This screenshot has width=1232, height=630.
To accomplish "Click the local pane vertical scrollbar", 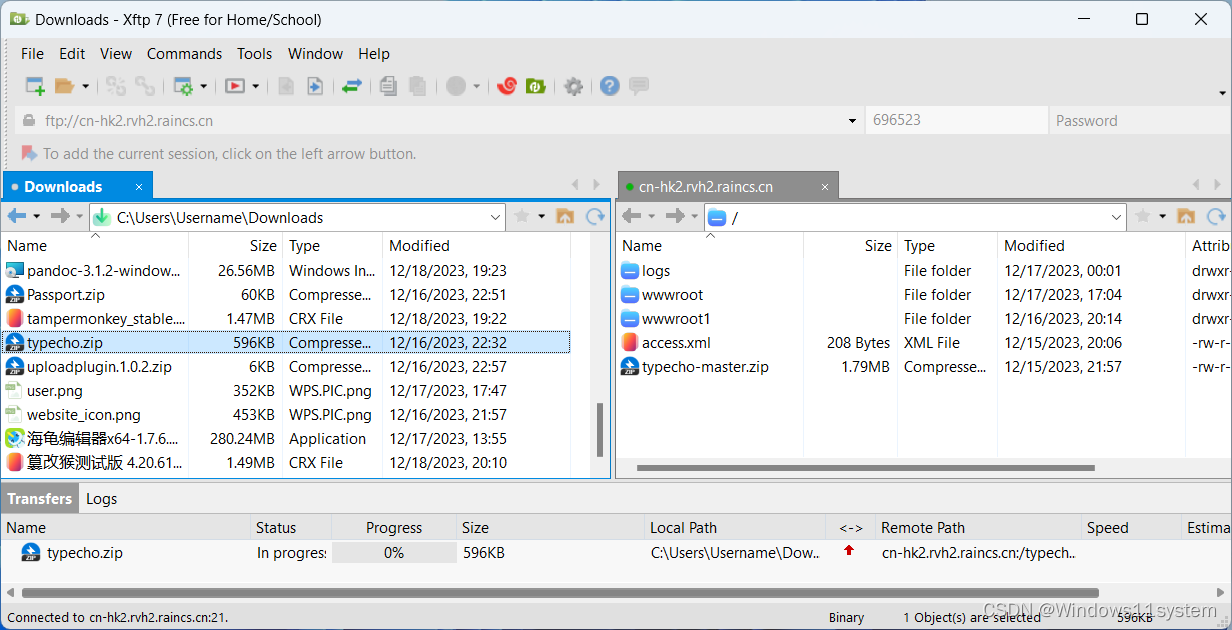I will click(600, 430).
